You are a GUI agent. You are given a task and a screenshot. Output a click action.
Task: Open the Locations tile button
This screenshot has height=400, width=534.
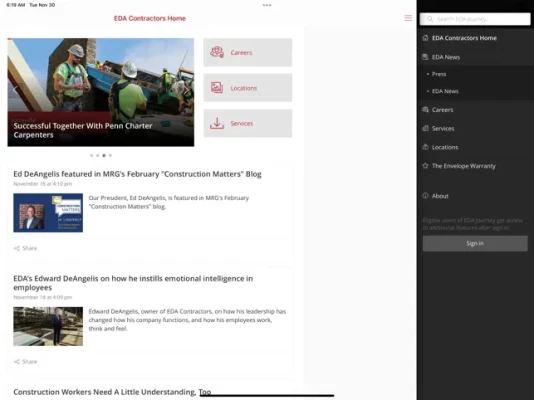point(248,88)
